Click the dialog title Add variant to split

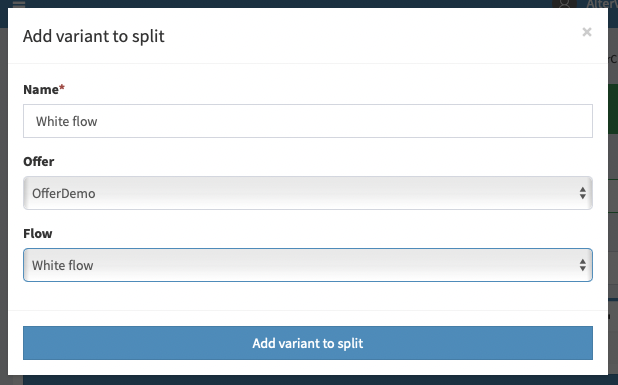(x=94, y=36)
